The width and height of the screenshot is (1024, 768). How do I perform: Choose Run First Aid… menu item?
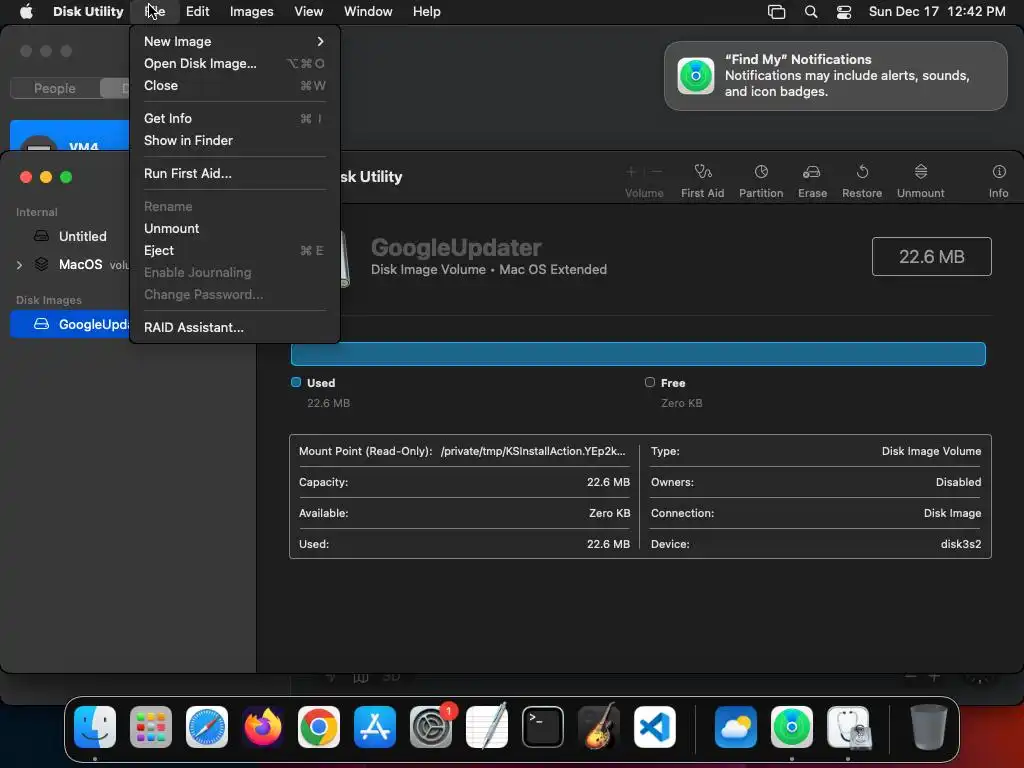pyautogui.click(x=234, y=173)
